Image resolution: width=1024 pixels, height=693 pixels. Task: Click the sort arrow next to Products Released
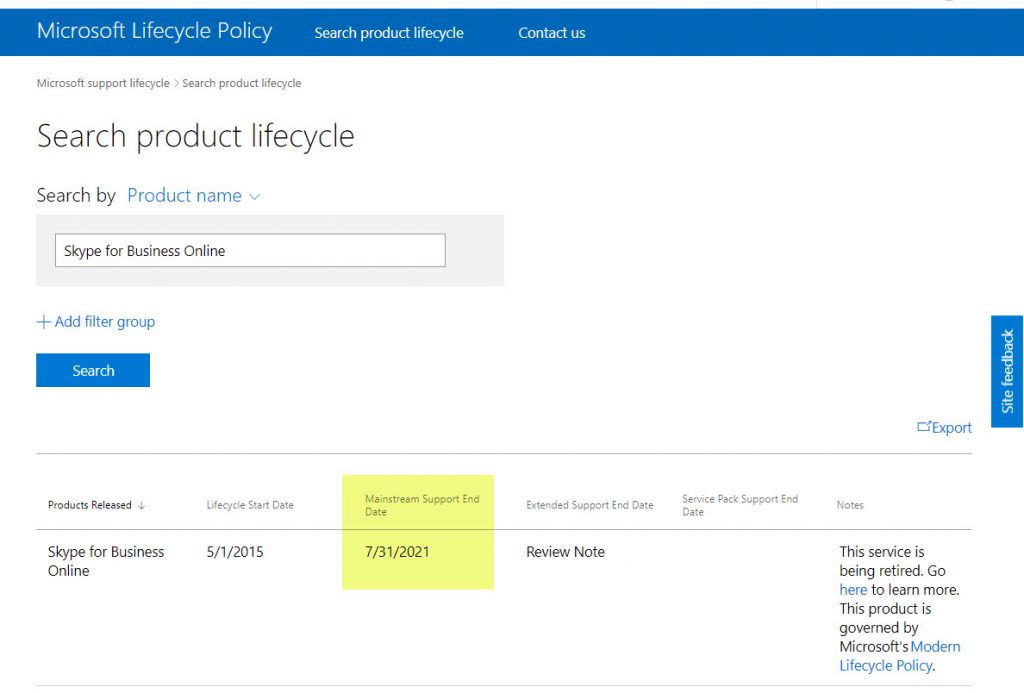point(141,506)
